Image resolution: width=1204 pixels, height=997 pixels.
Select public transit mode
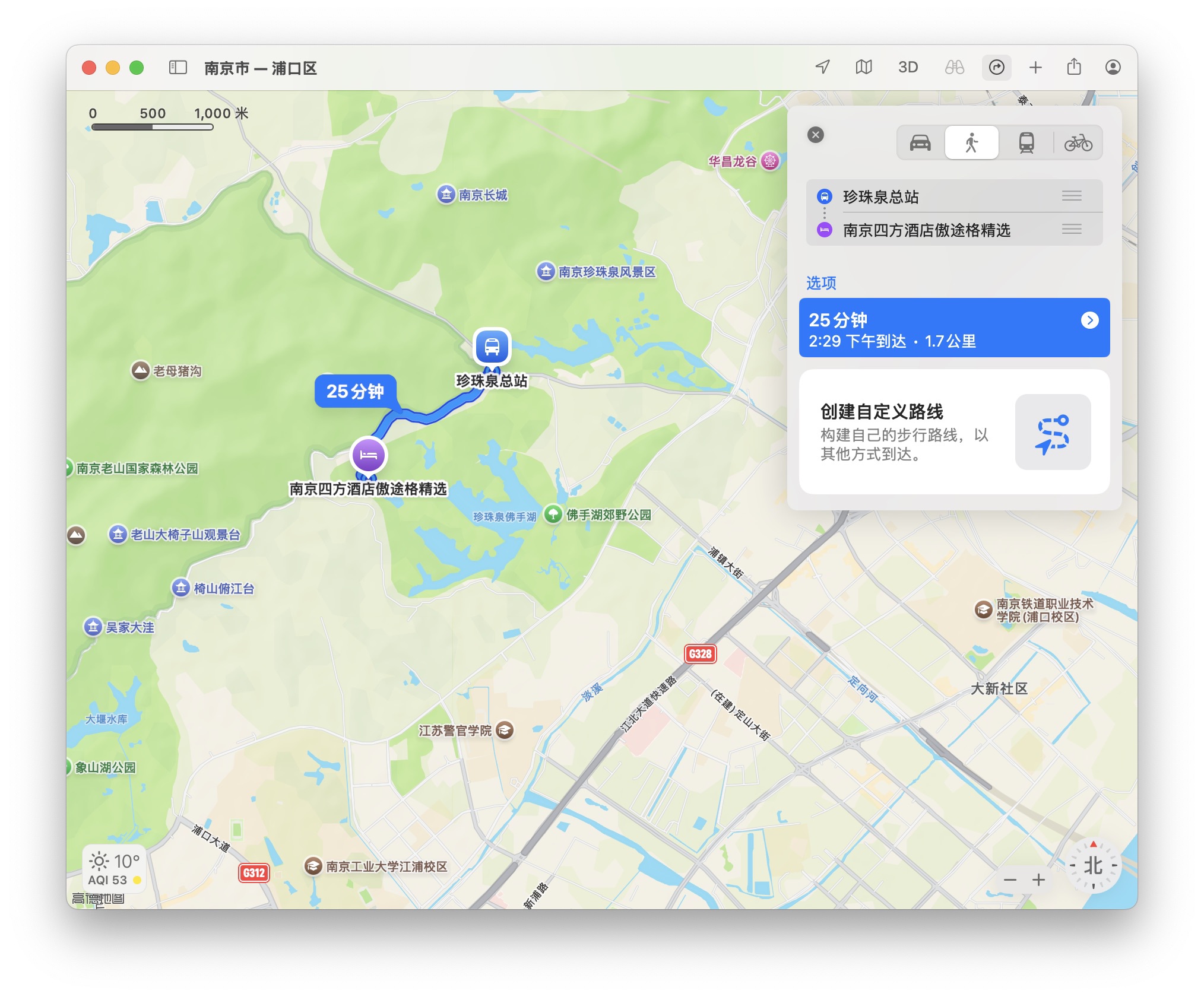(x=1026, y=142)
